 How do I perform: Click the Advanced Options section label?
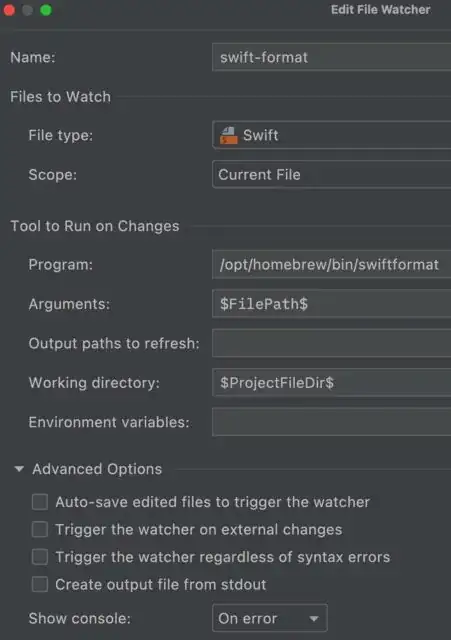(97, 469)
